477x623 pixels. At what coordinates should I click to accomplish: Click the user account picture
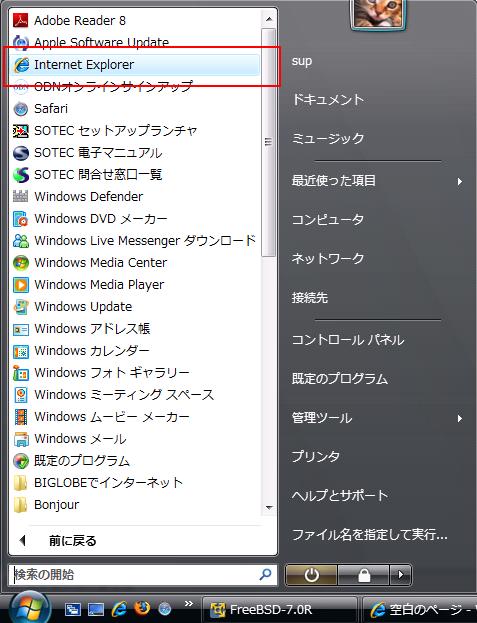click(x=378, y=14)
